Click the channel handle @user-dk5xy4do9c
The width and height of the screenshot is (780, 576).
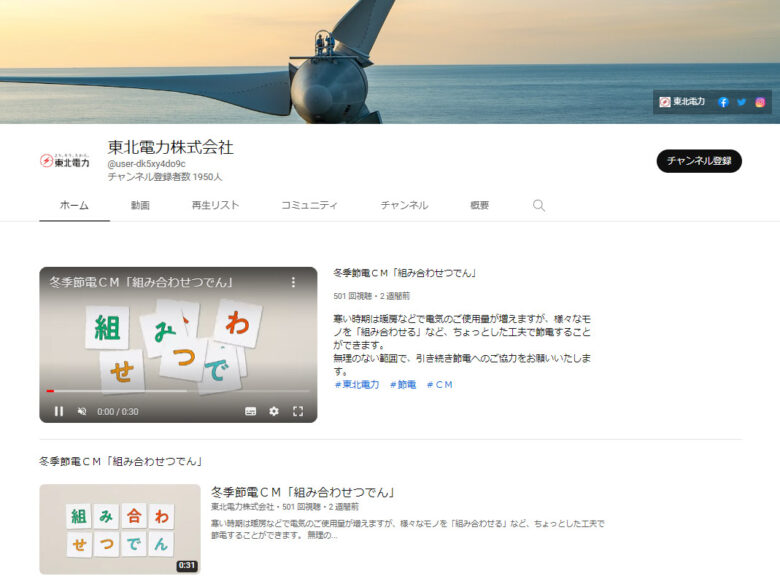click(x=147, y=164)
